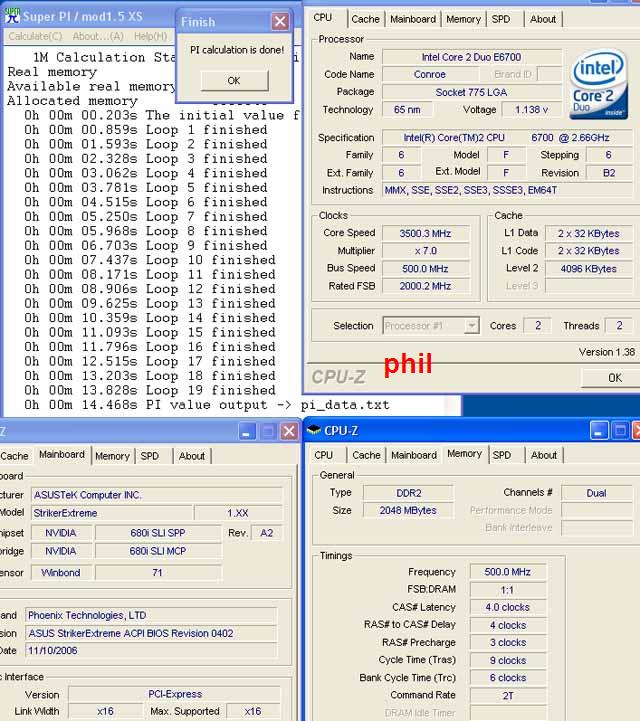
Task: Minimize the Memory CPU-Z window
Action: [599, 431]
